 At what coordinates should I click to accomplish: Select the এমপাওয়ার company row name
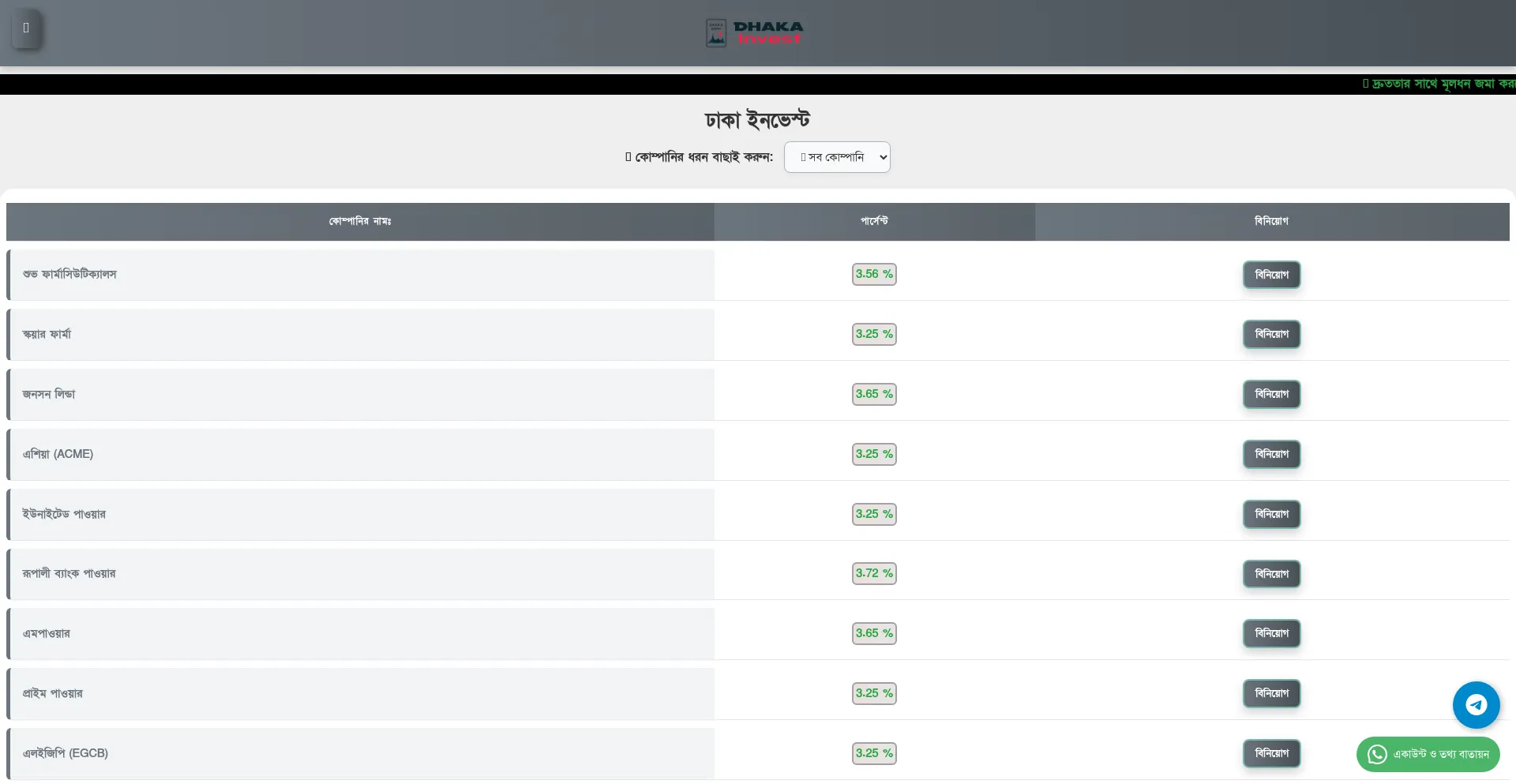click(47, 633)
